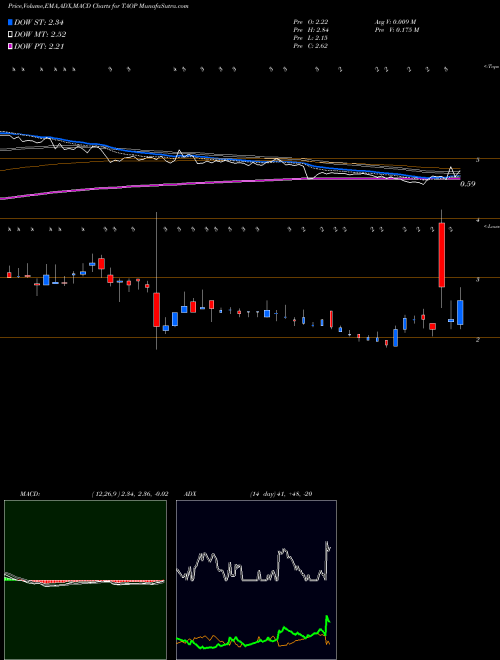
Task: Select the 'DOW ST: 2.34' legend label
Action: pyautogui.click(x=39, y=22)
